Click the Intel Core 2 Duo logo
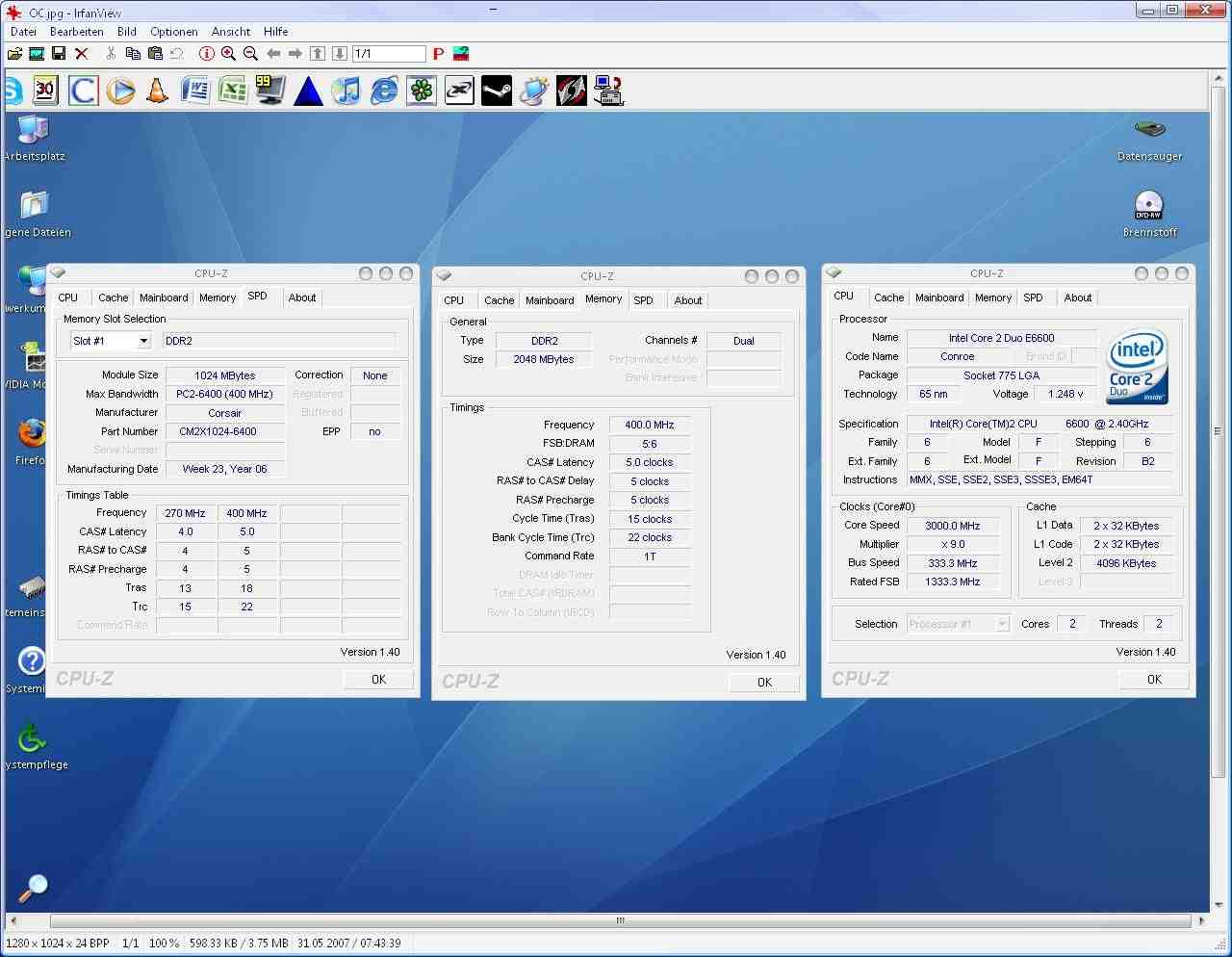This screenshot has width=1232, height=957. tap(1137, 366)
